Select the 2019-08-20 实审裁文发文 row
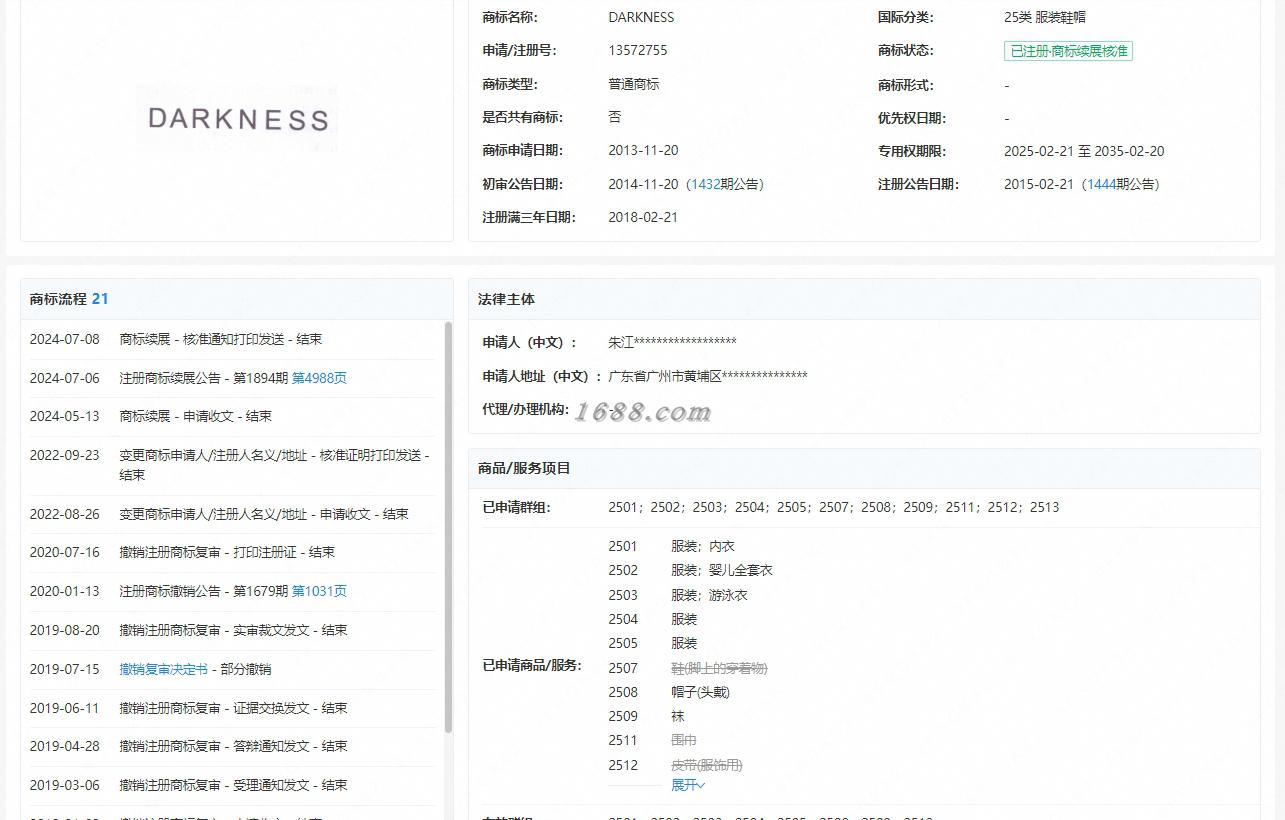 [233, 630]
